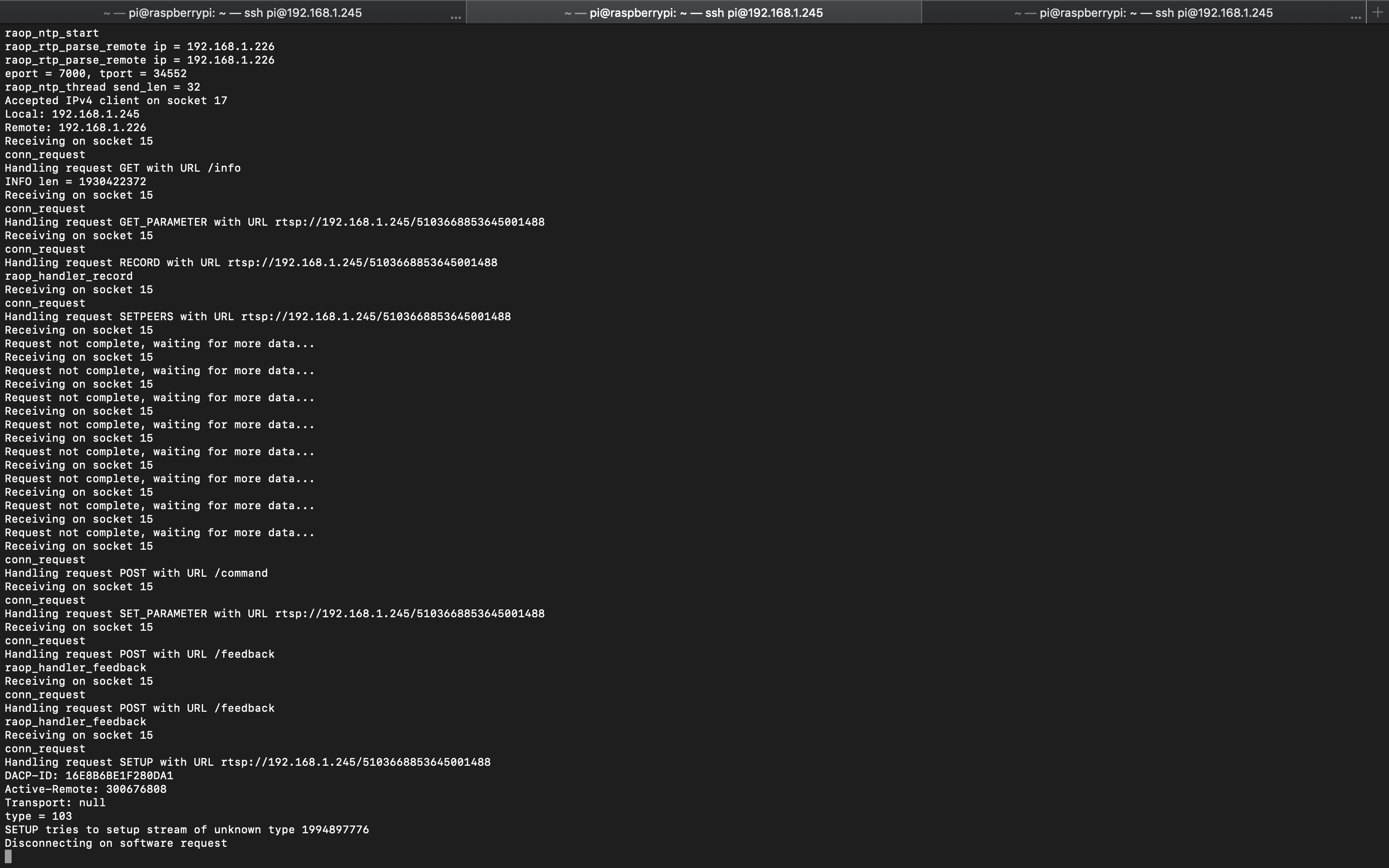Click the 'SETUP tries to setup stream' line
This screenshot has height=868, width=1389.
pos(187,829)
